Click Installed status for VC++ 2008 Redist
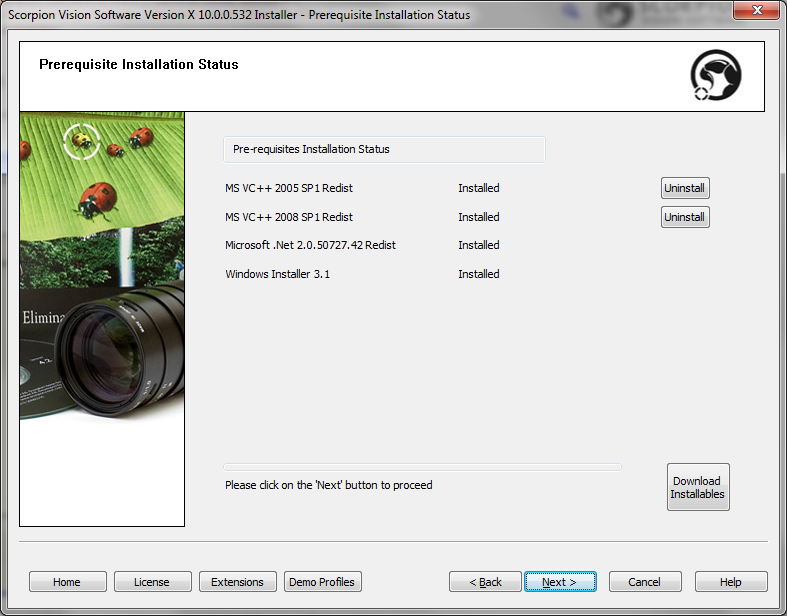 [x=478, y=217]
